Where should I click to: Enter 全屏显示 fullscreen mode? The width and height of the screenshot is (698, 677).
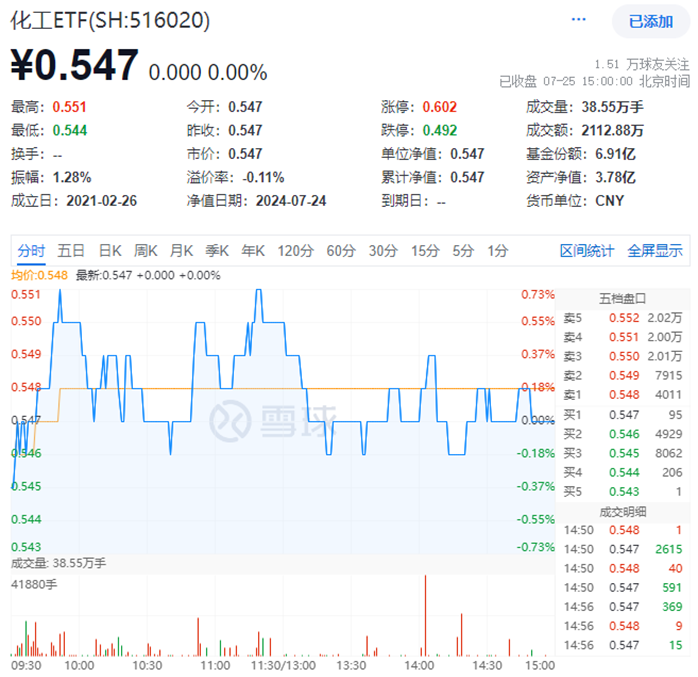click(x=655, y=251)
